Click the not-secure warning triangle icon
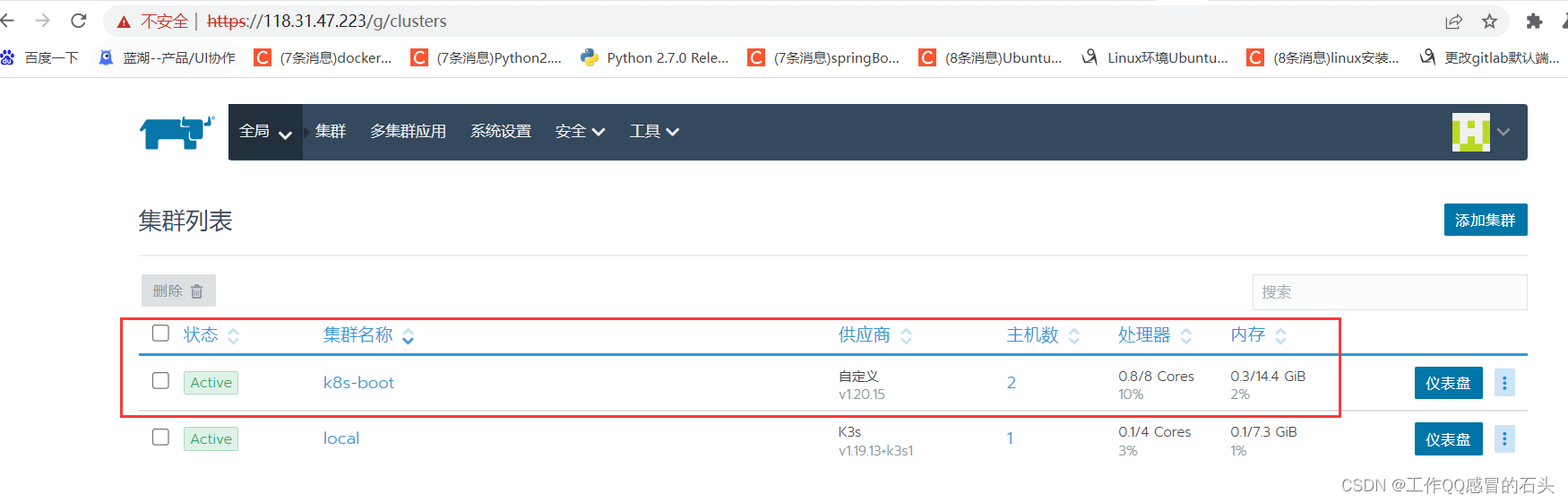1568x503 pixels. click(x=124, y=22)
